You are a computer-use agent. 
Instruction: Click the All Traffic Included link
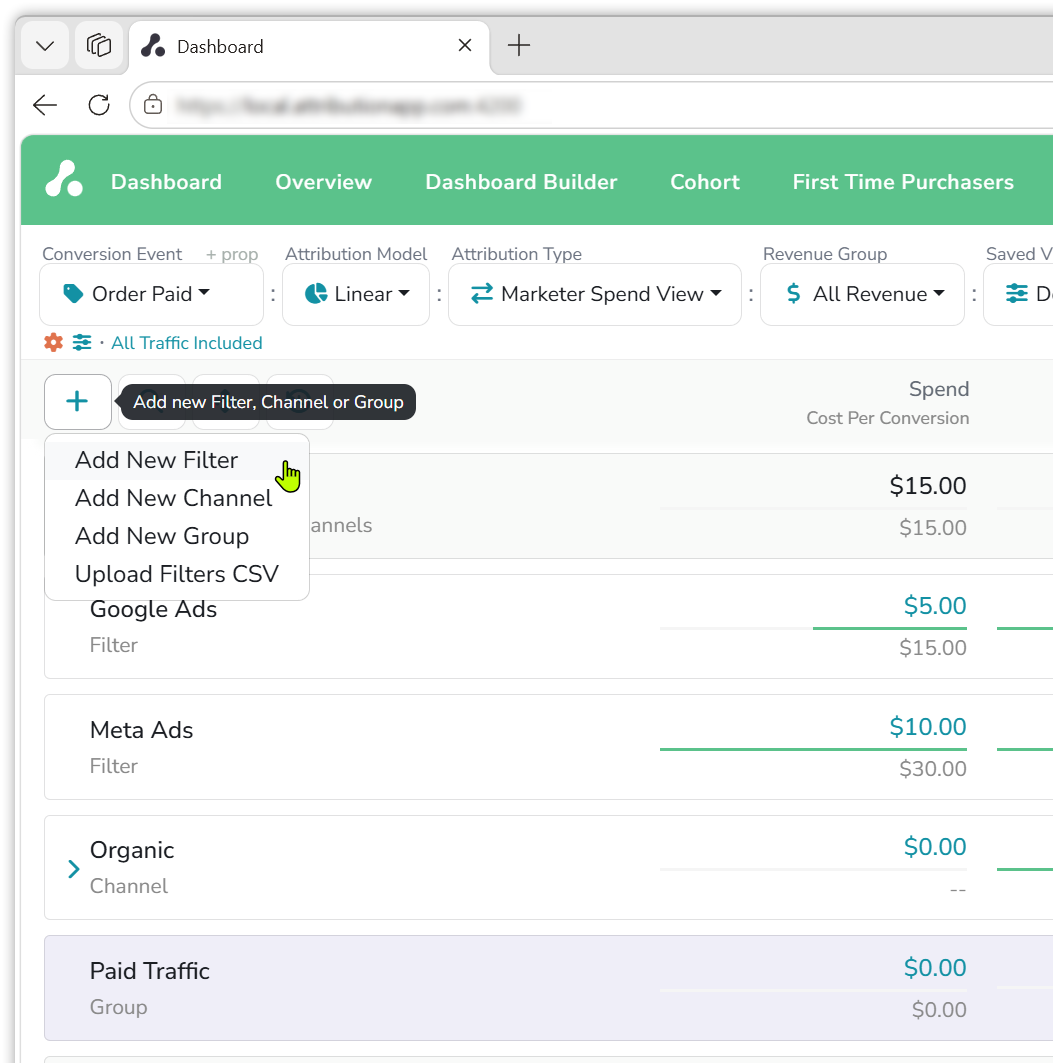coord(186,343)
